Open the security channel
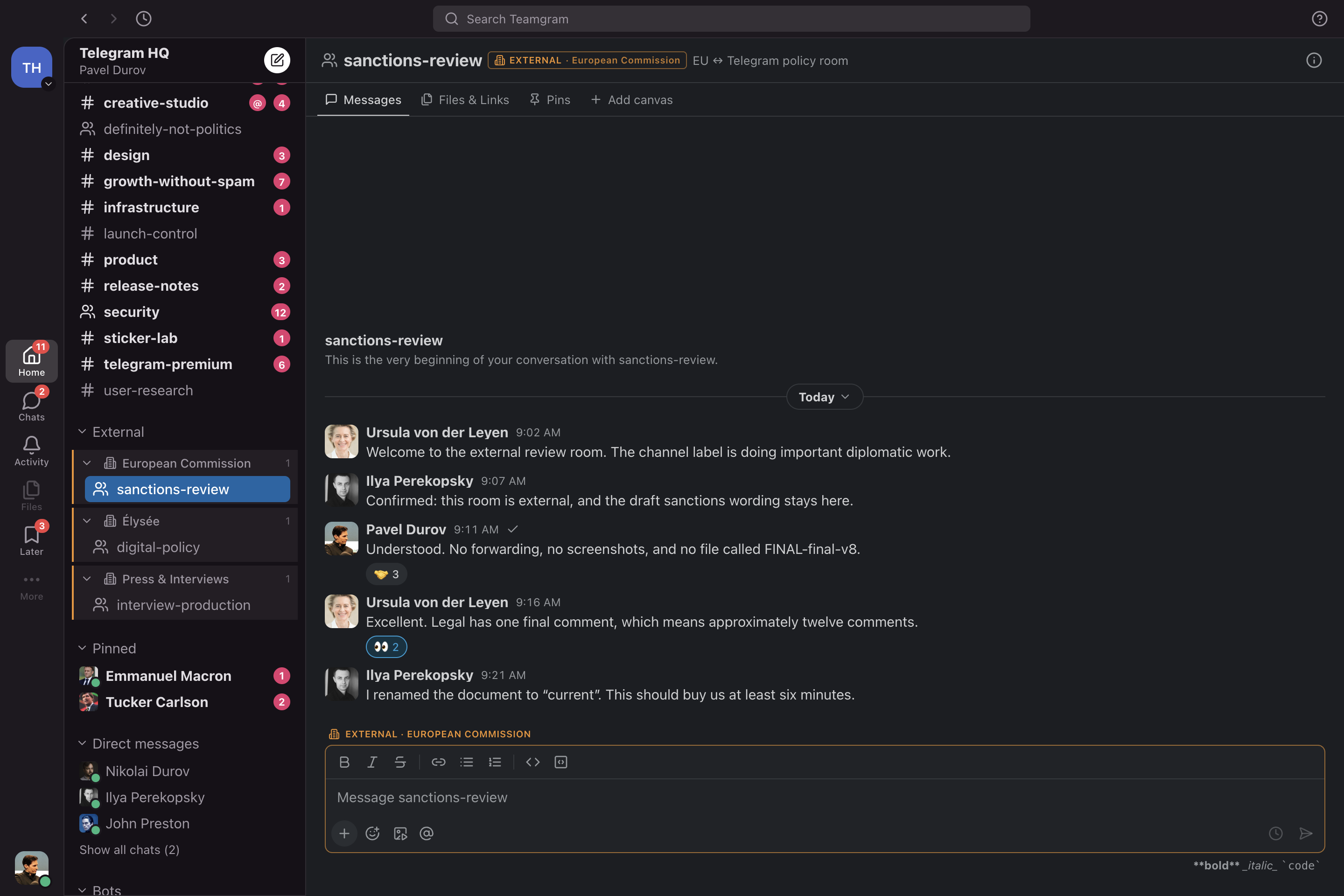This screenshot has height=896, width=1344. coord(185,311)
